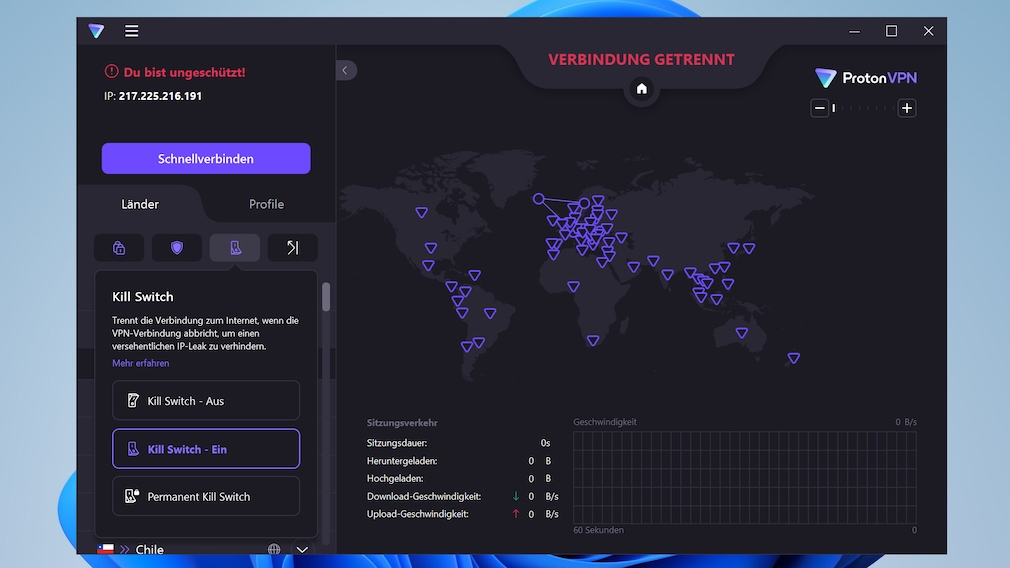The height and width of the screenshot is (568, 1010).
Task: Click the Hochgeladen row label
Action: coord(395,478)
